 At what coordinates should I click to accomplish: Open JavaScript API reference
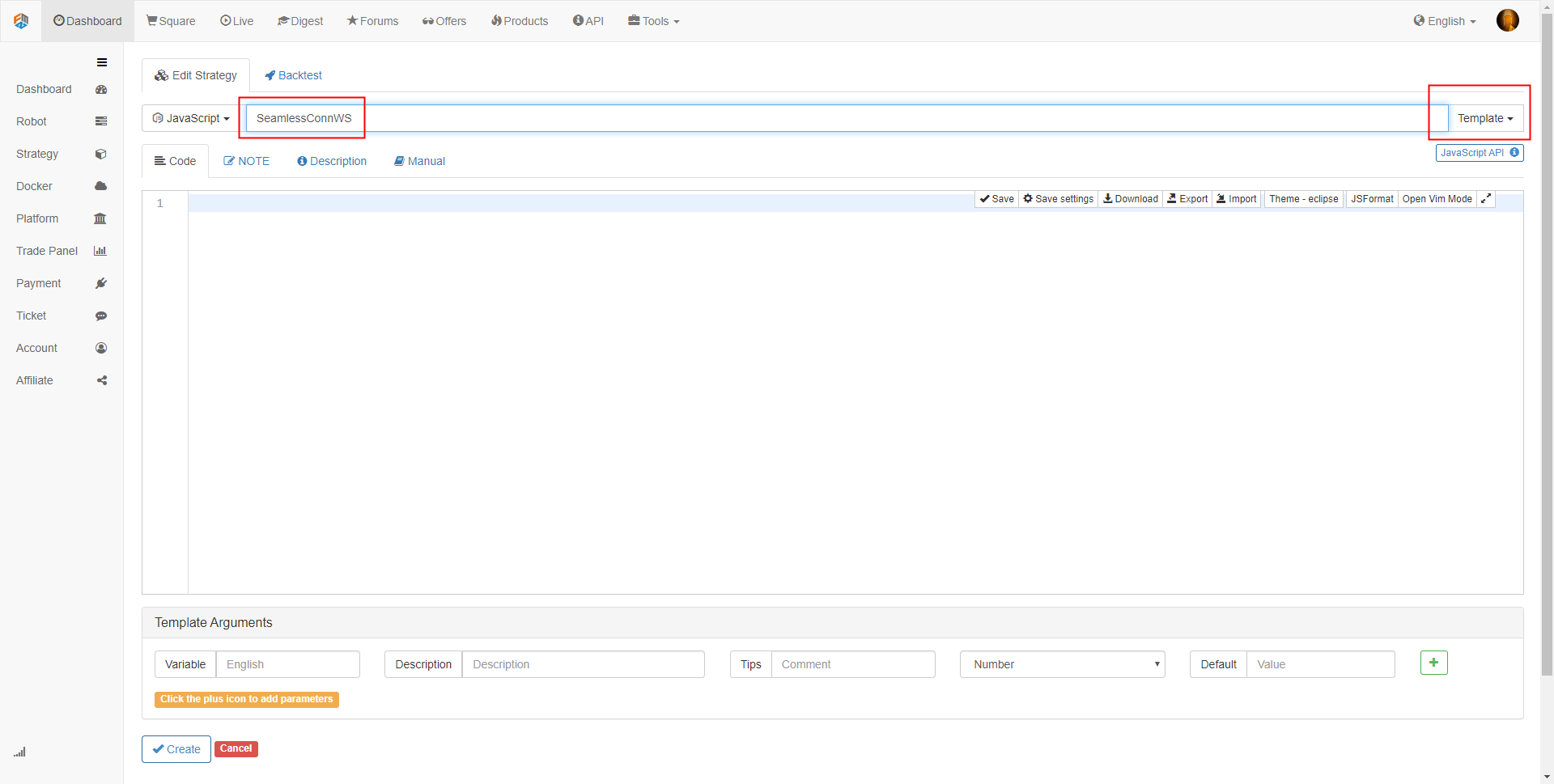click(1480, 153)
